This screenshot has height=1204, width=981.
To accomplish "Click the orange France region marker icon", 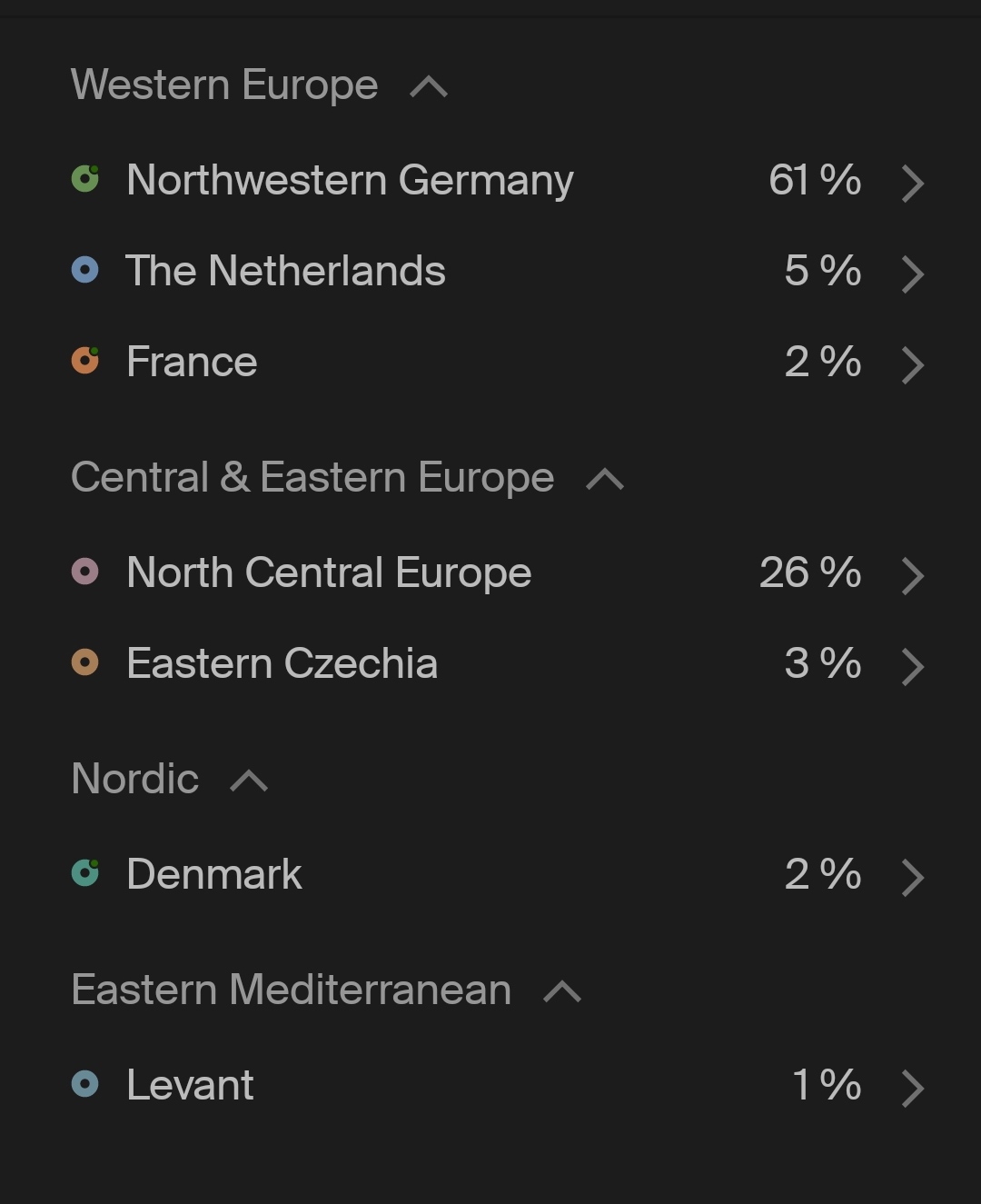I will tap(85, 361).
